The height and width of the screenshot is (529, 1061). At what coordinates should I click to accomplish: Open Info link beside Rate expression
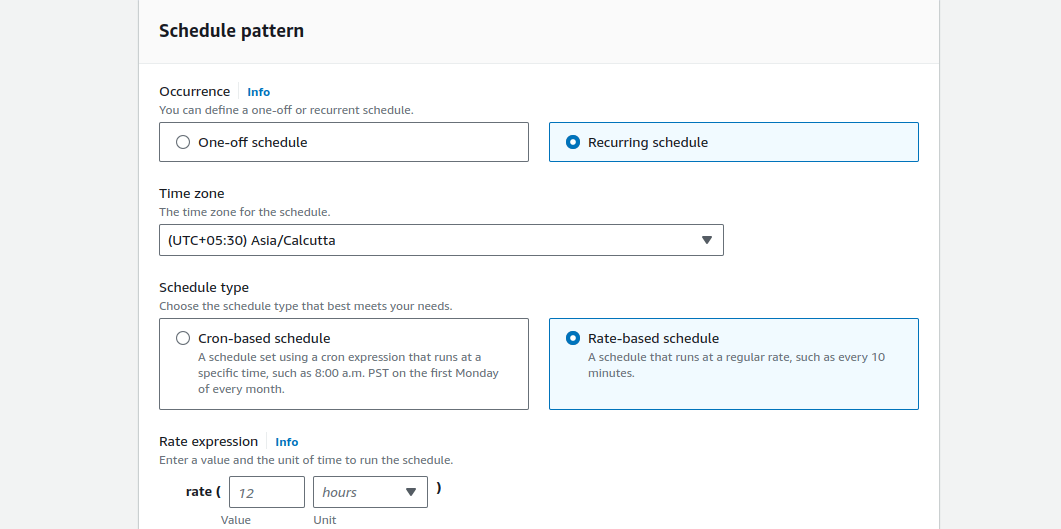click(x=286, y=442)
